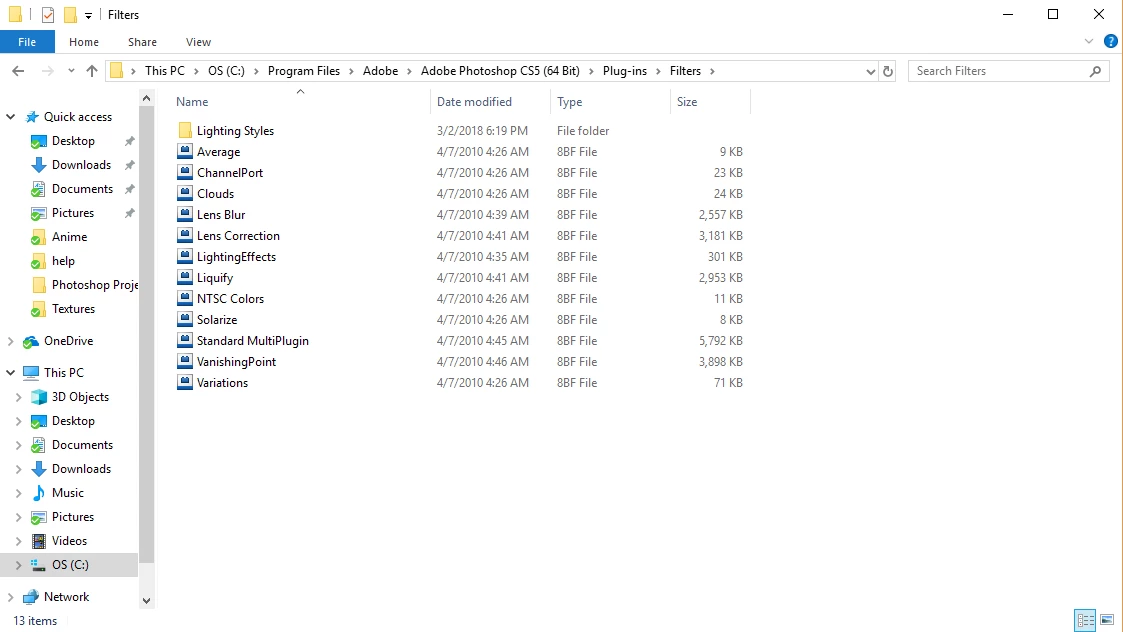This screenshot has height=632, width=1123.
Task: Click the Plug-ins breadcrumb
Action: pos(625,71)
